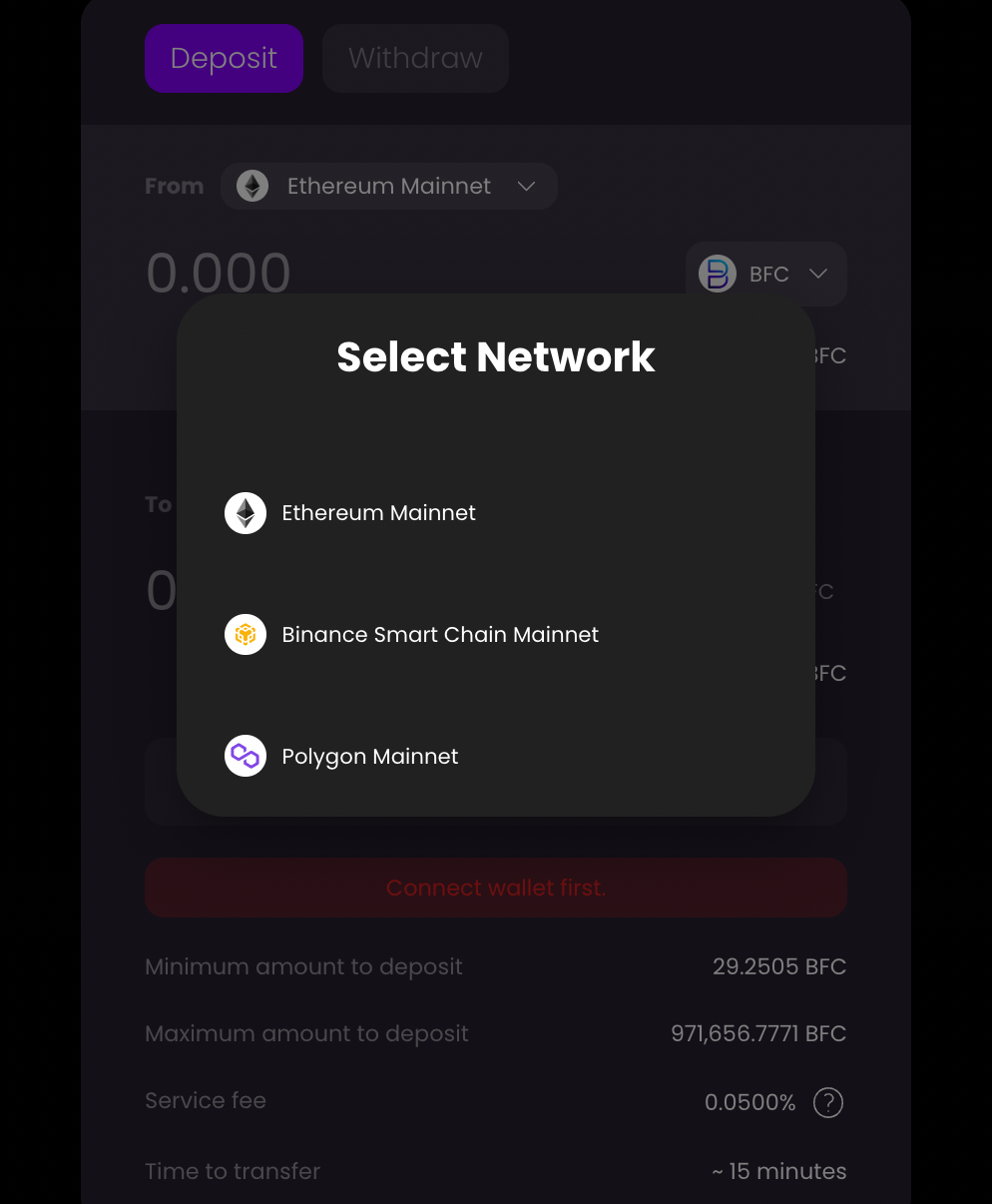Pick Polygon Mainnet network option
Image resolution: width=992 pixels, height=1204 pixels.
coord(370,757)
